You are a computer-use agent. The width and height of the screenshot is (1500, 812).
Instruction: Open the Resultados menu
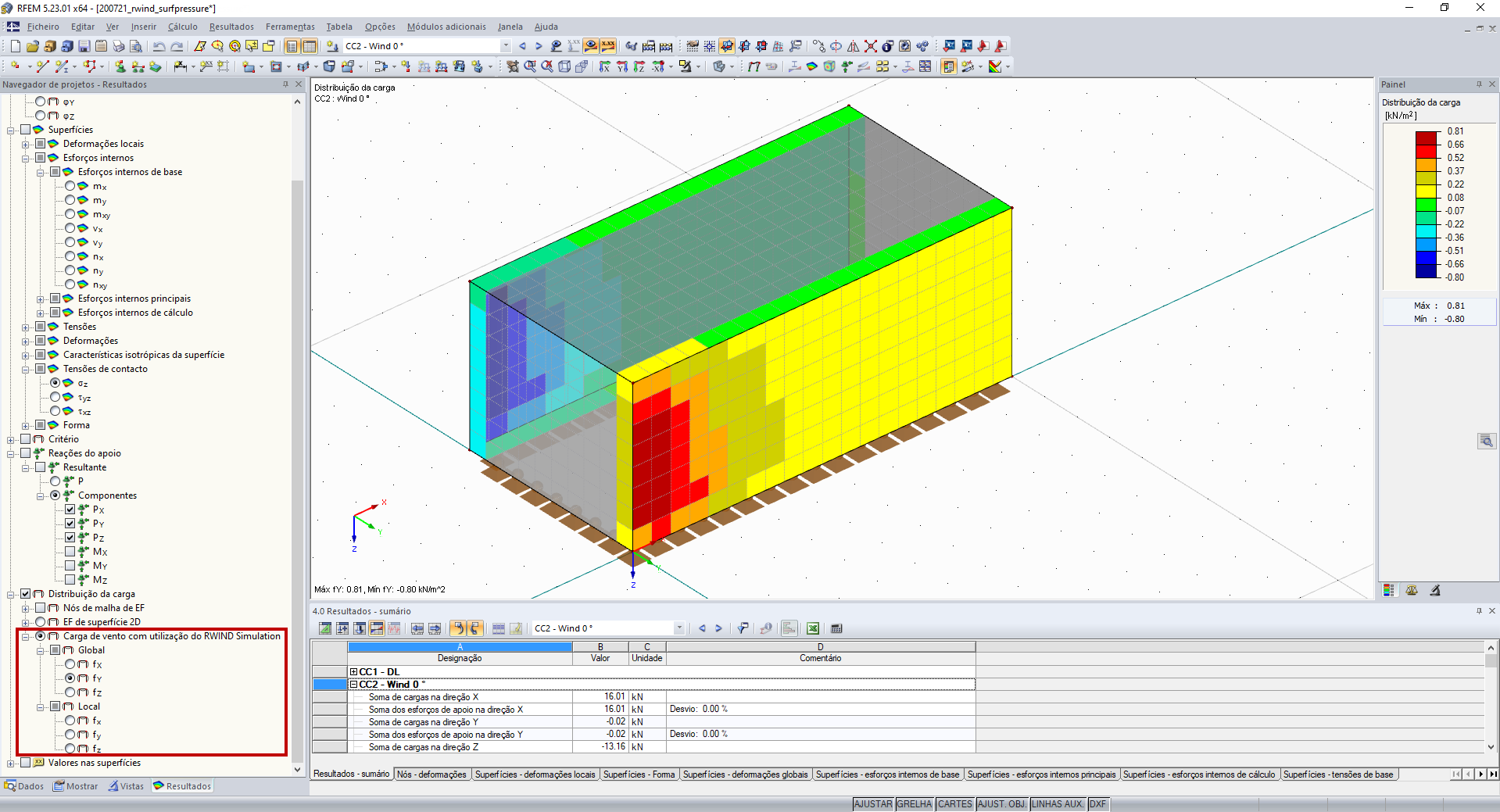[x=231, y=27]
